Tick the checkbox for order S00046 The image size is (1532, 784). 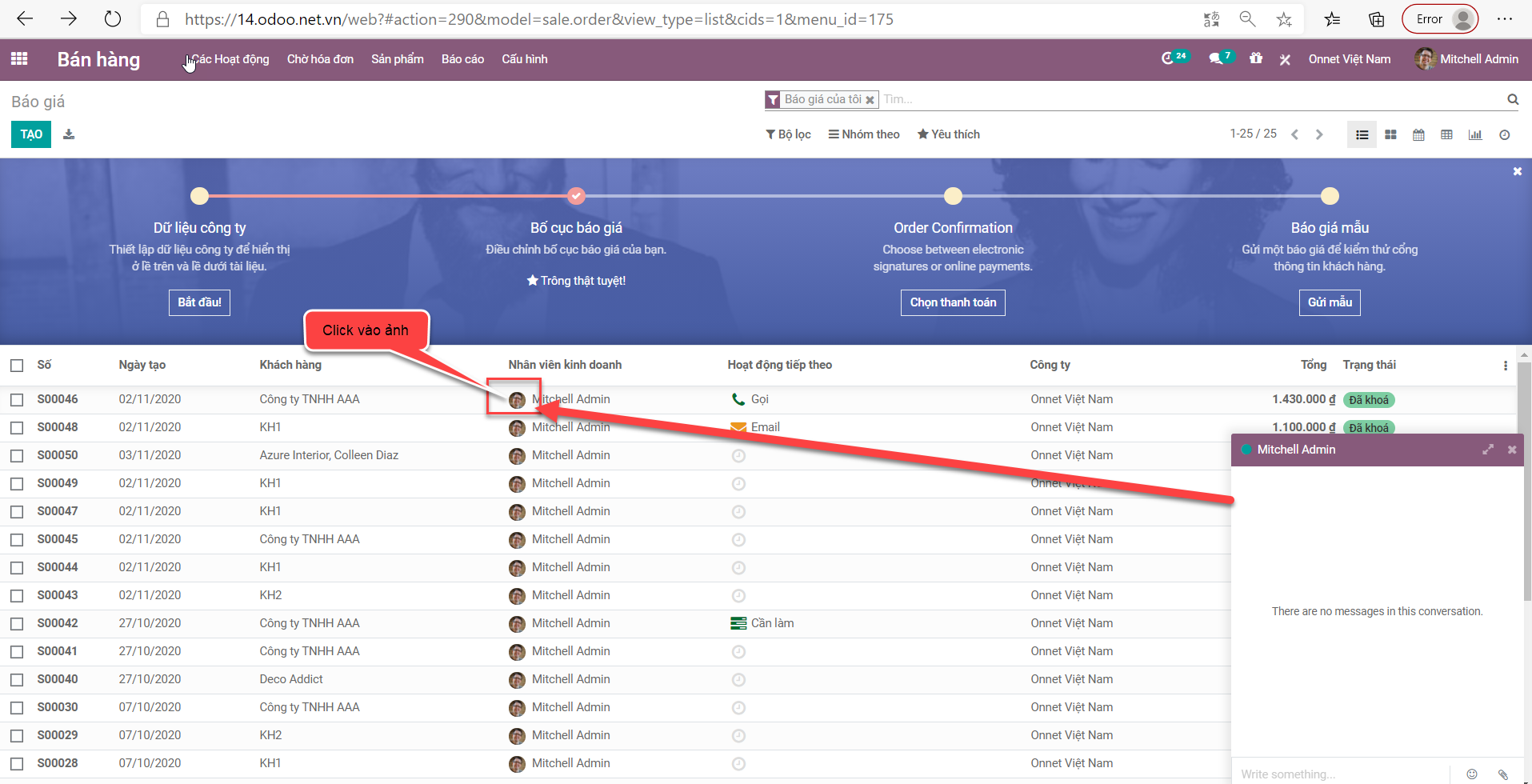point(17,399)
